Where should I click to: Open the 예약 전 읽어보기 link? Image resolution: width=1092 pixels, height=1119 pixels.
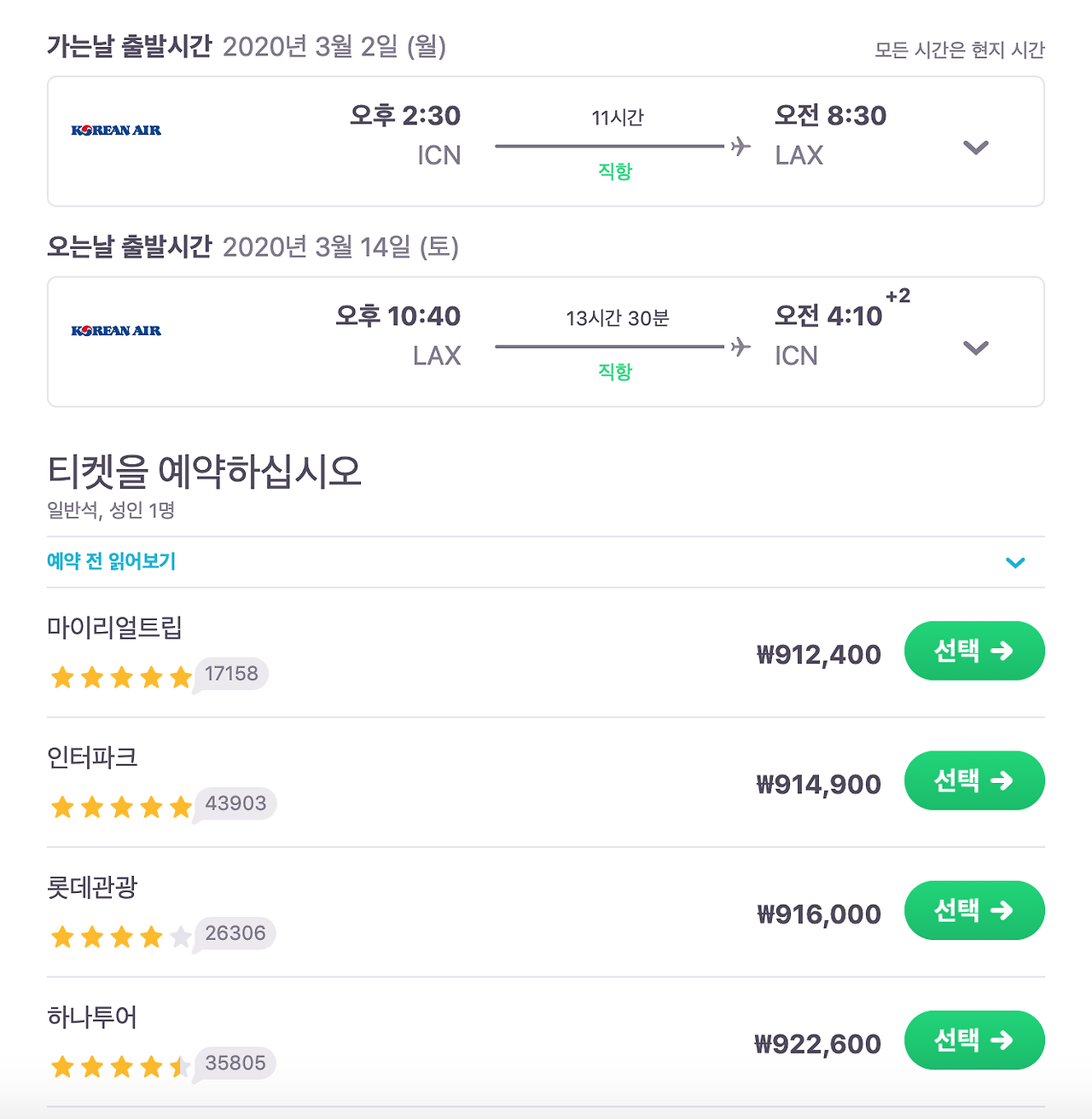coord(112,561)
